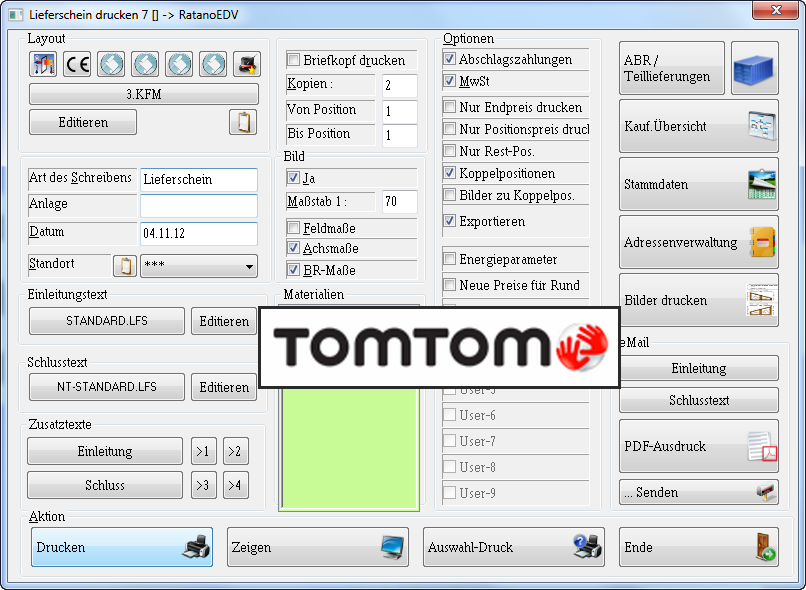Click Editieren in the Layout group
Viewport: 806px width, 590px height.
click(83, 122)
